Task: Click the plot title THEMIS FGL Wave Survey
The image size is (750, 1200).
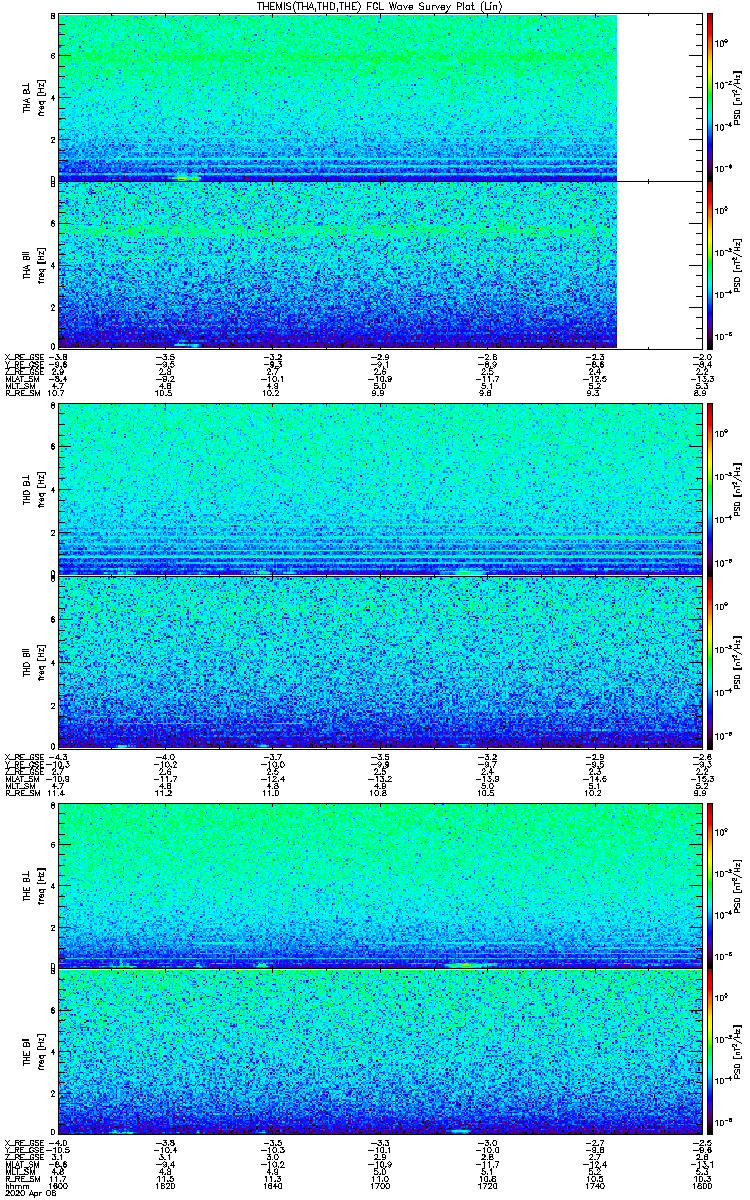Action: (x=374, y=6)
